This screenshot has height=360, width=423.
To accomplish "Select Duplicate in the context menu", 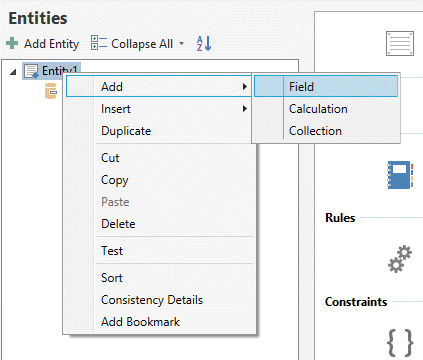I will point(126,131).
